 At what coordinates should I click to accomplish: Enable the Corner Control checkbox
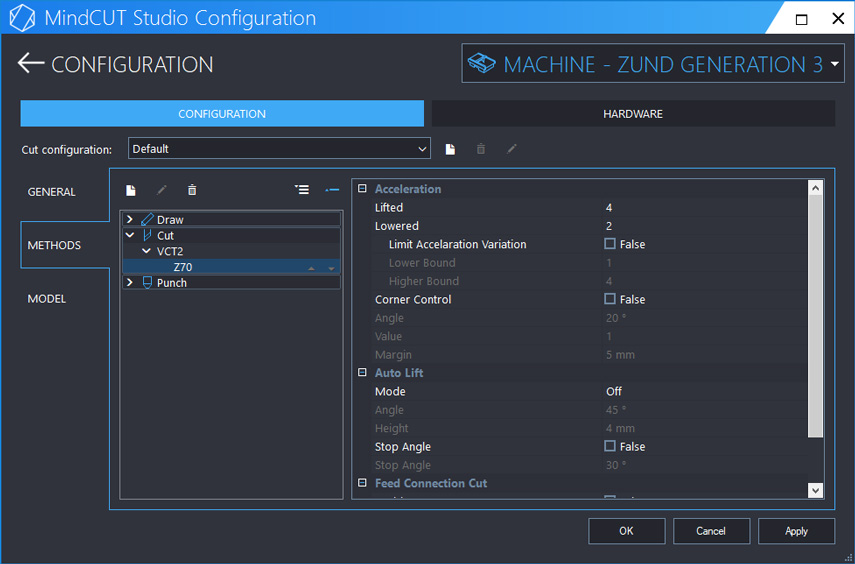610,299
